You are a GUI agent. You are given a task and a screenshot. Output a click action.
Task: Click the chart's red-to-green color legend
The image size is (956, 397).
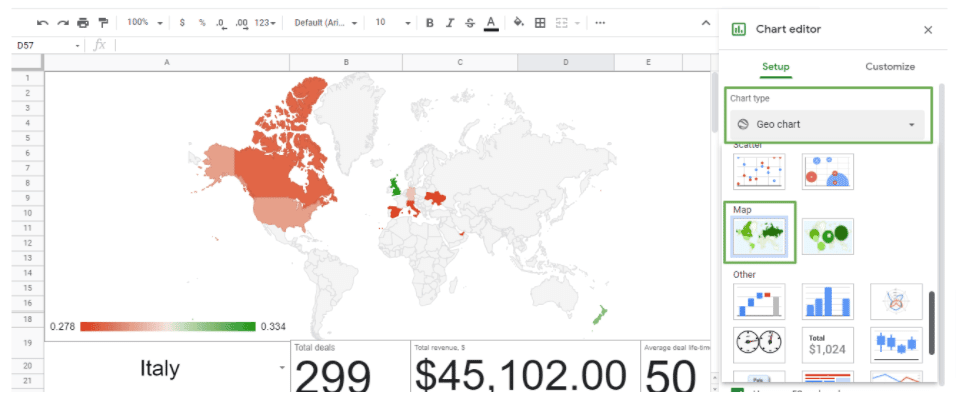coord(168,326)
